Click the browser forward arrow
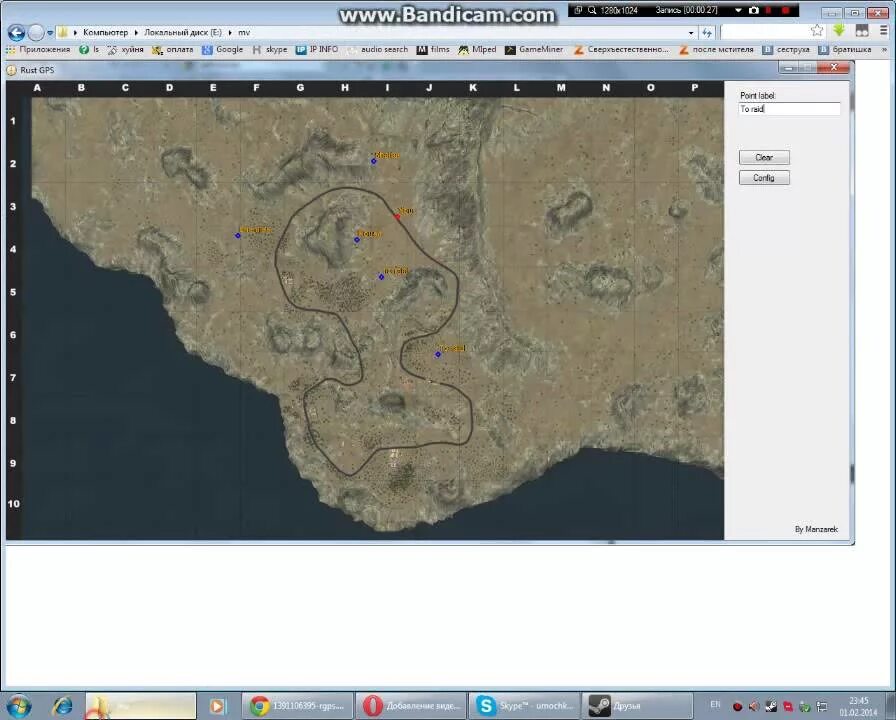Screen dimensions: 896x720 click(36, 33)
